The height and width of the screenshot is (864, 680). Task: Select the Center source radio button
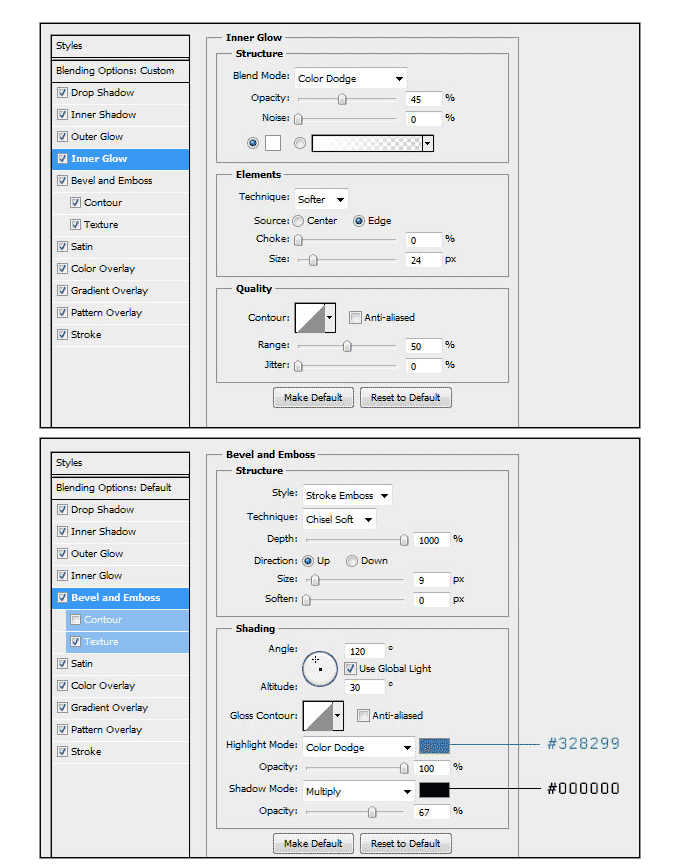click(x=298, y=221)
